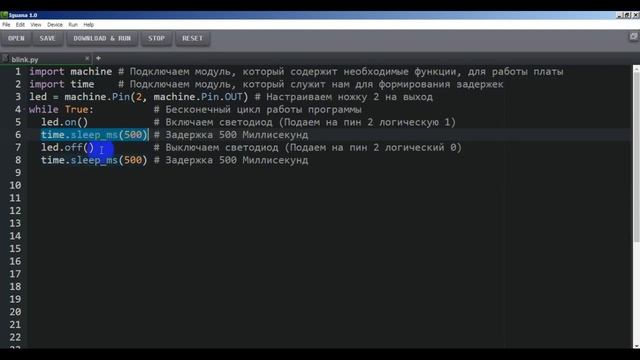Click the OPEN button

pyautogui.click(x=16, y=38)
